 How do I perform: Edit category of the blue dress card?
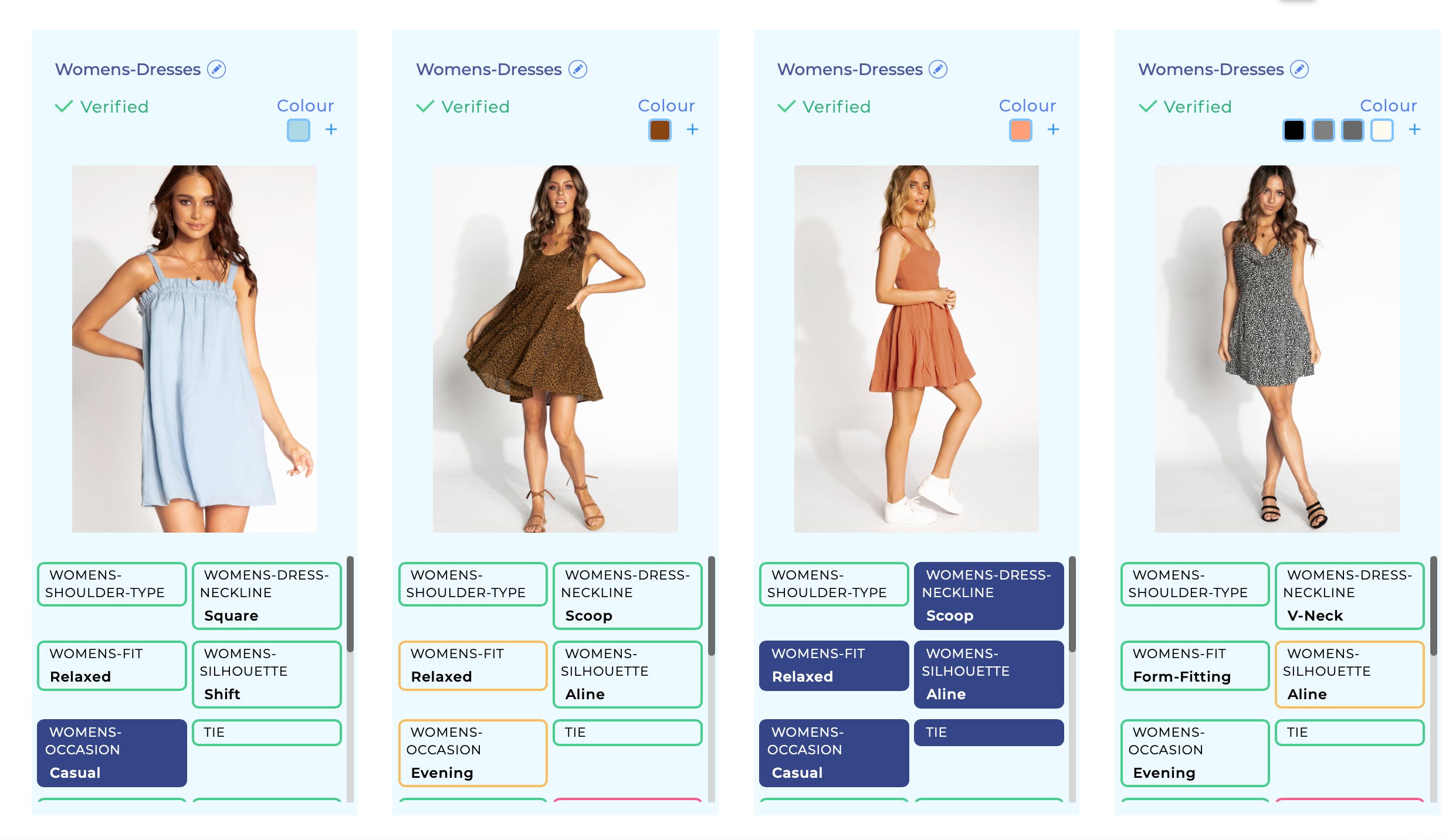(x=216, y=69)
